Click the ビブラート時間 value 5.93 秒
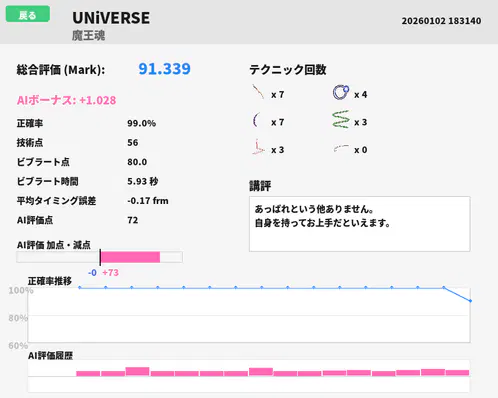Image resolution: width=498 pixels, height=398 pixels. 143,181
